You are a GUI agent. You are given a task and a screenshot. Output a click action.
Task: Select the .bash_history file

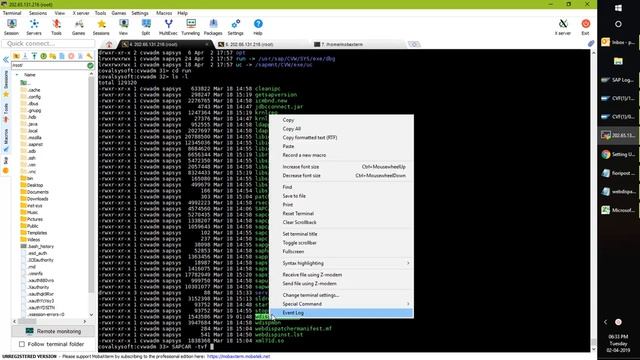pos(37,247)
